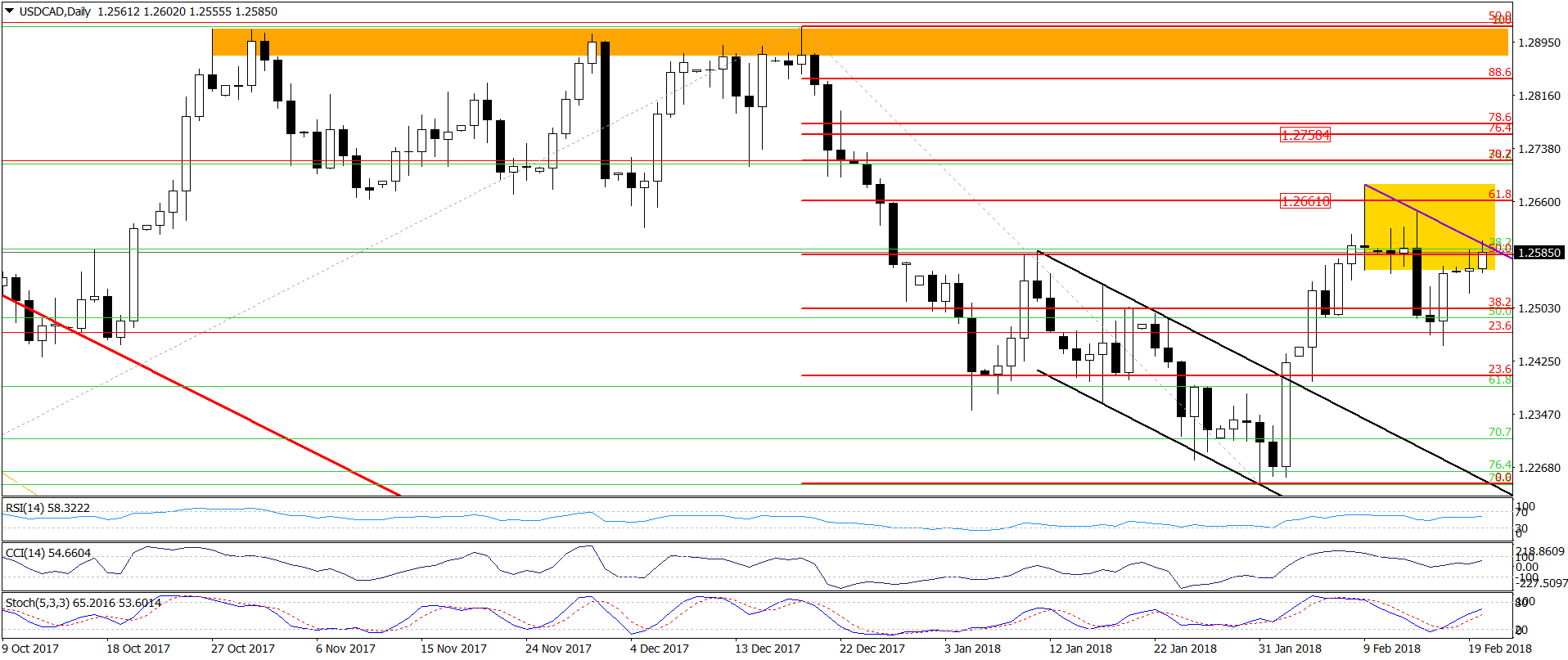The height and width of the screenshot is (660, 1568).
Task: Click the 218.8609 CCI scale value
Action: coord(1542,552)
